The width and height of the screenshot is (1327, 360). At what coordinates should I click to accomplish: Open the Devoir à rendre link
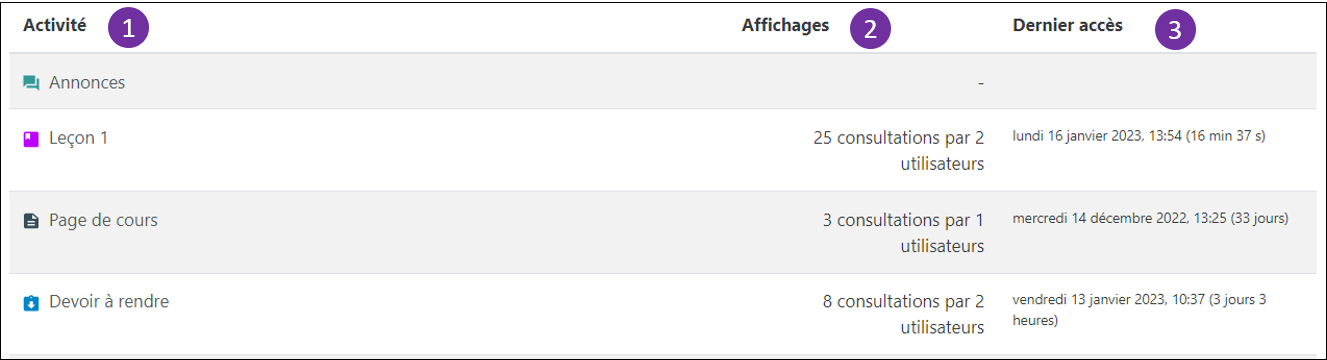(109, 302)
